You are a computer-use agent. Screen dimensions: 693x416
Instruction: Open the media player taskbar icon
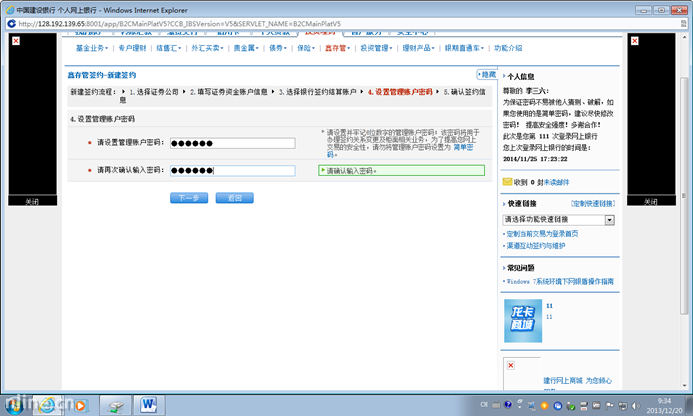tap(79, 405)
